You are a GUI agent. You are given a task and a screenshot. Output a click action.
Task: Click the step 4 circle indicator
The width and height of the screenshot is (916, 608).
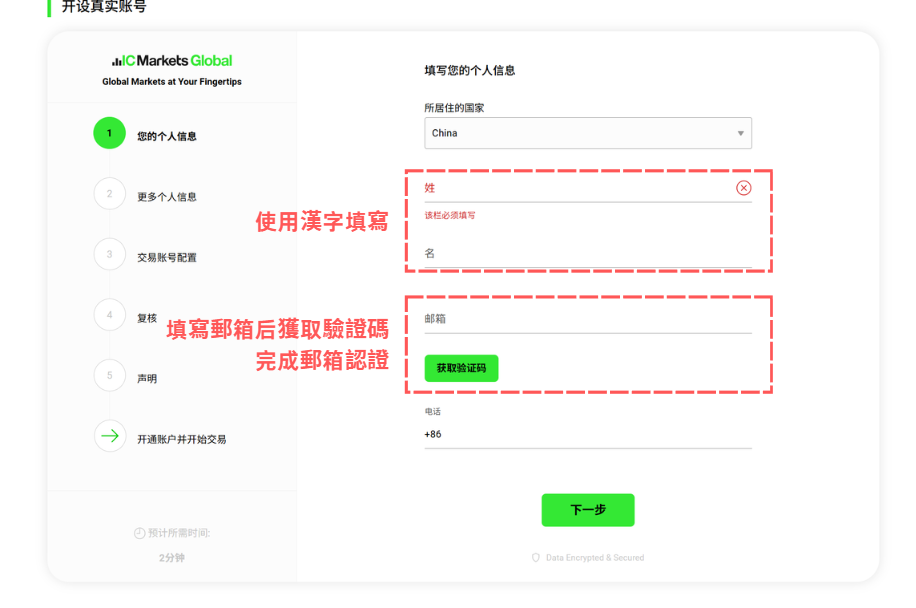(110, 315)
